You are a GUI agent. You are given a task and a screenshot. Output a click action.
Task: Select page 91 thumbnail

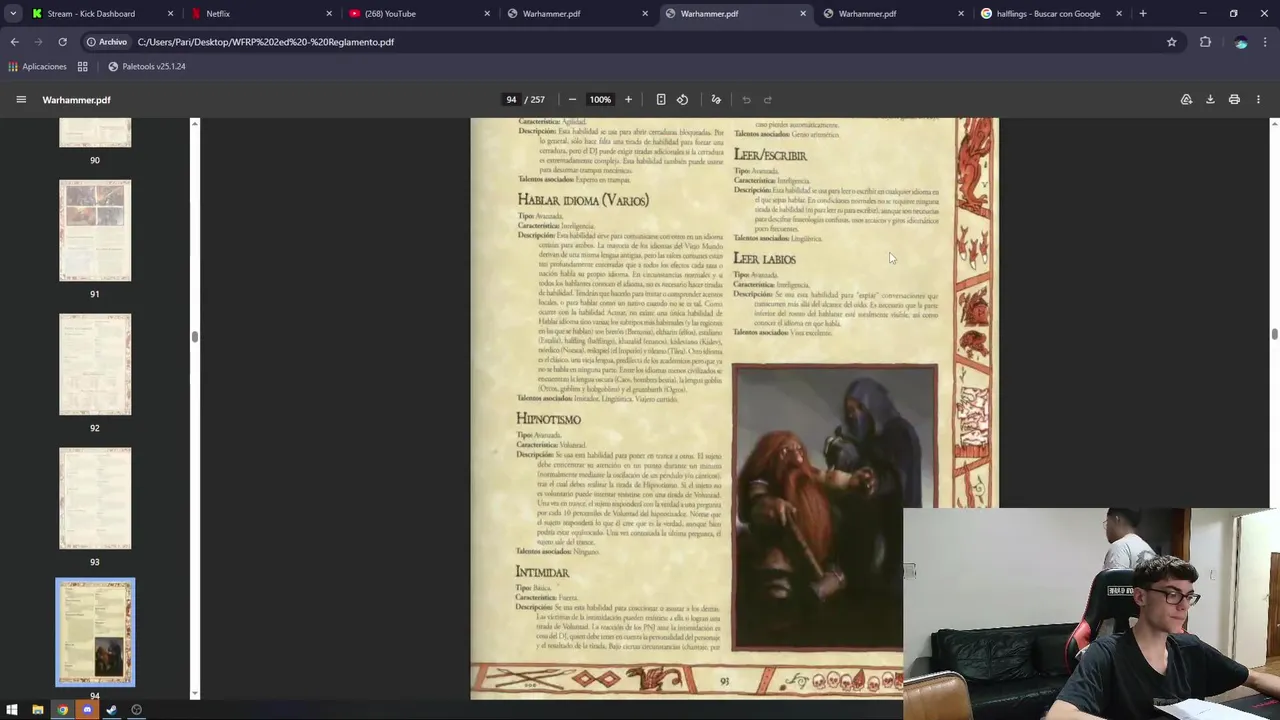[95, 230]
